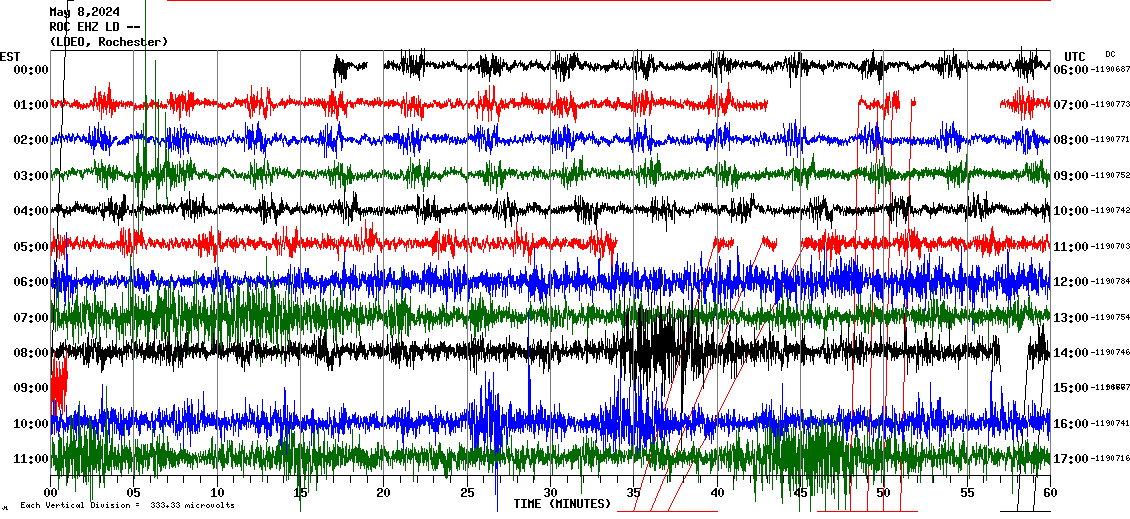This screenshot has width=1130, height=519.
Task: Select the 09:00 EST row label
Action: (x=31, y=387)
